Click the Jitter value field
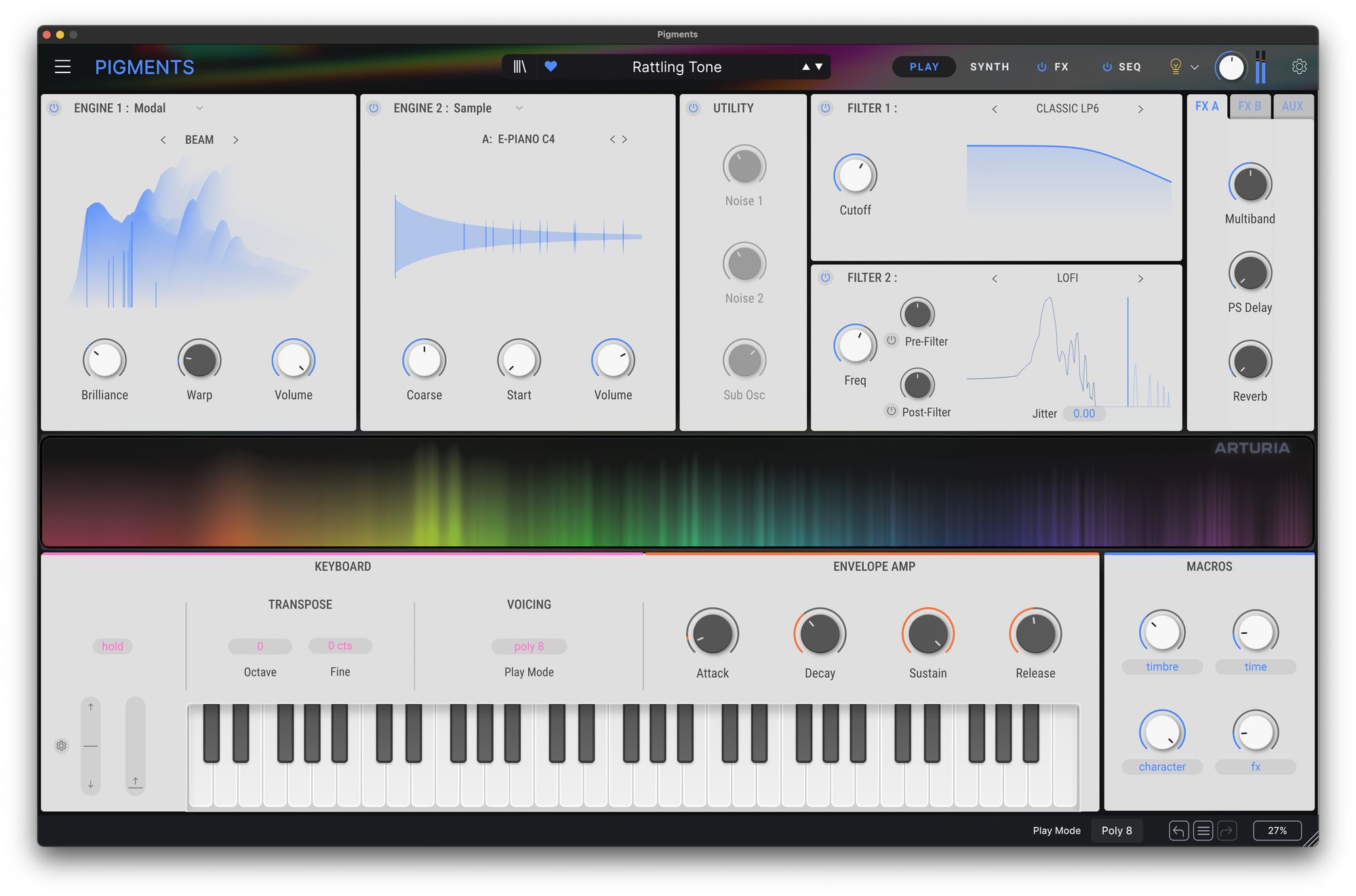Image resolution: width=1356 pixels, height=896 pixels. click(1083, 413)
